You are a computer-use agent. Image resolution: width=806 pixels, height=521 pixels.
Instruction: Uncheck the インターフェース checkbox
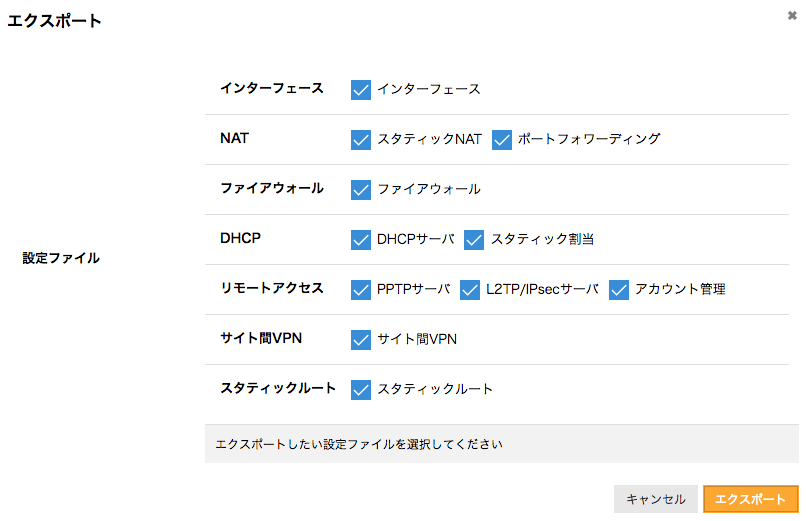click(x=361, y=90)
